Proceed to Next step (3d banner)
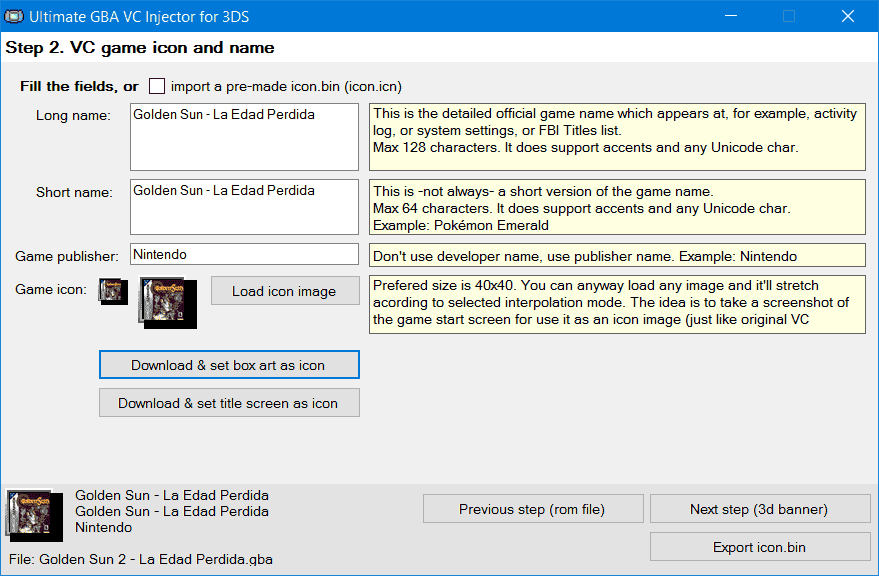The height and width of the screenshot is (576, 879). [760, 509]
